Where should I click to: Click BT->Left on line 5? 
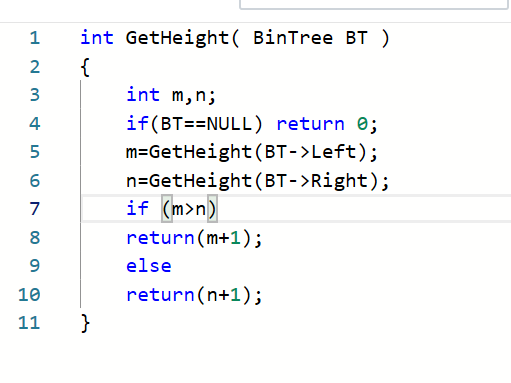click(x=310, y=152)
